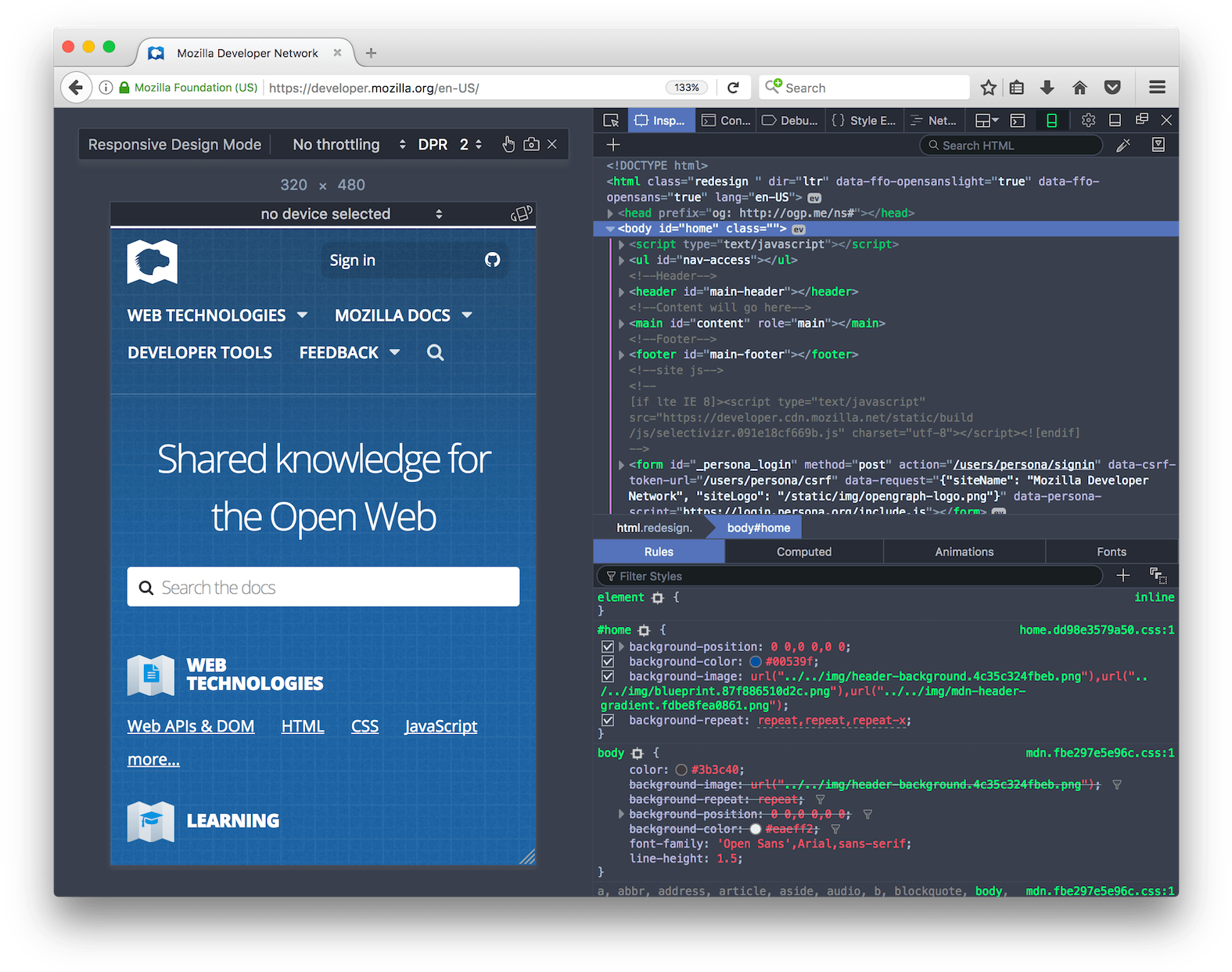Go back to previous page
Screen dimensions: 1232x972
click(75, 88)
